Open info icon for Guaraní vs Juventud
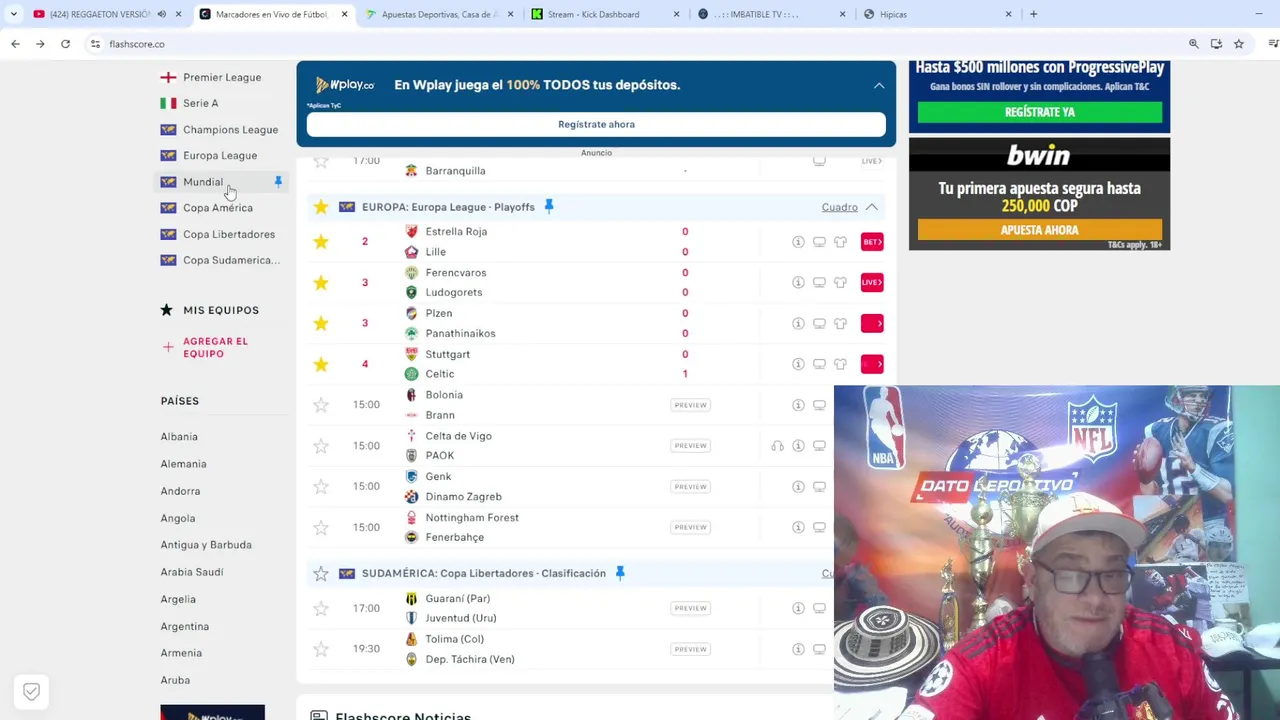The width and height of the screenshot is (1280, 720). (x=798, y=608)
